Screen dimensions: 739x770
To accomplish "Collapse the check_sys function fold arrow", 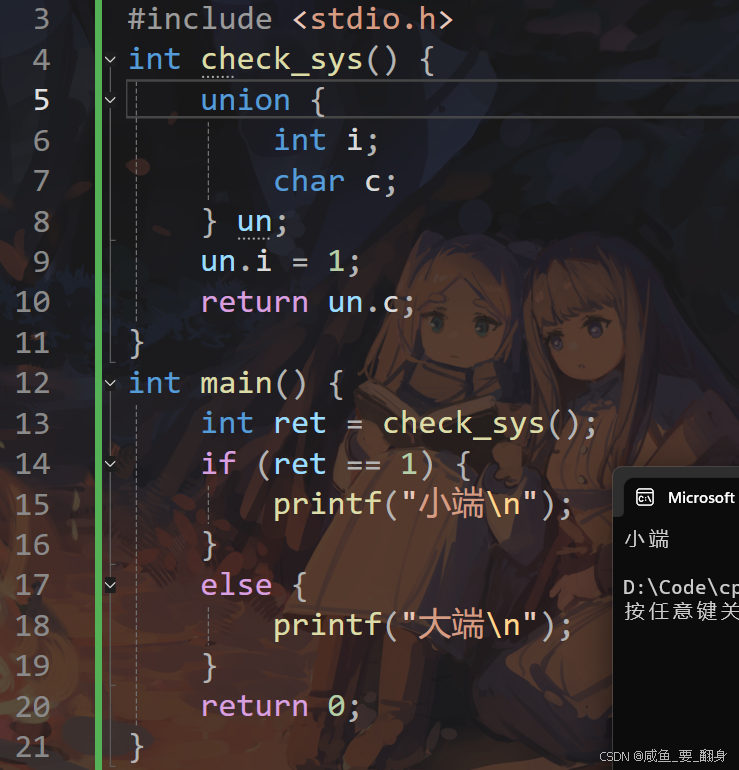I will coord(110,60).
